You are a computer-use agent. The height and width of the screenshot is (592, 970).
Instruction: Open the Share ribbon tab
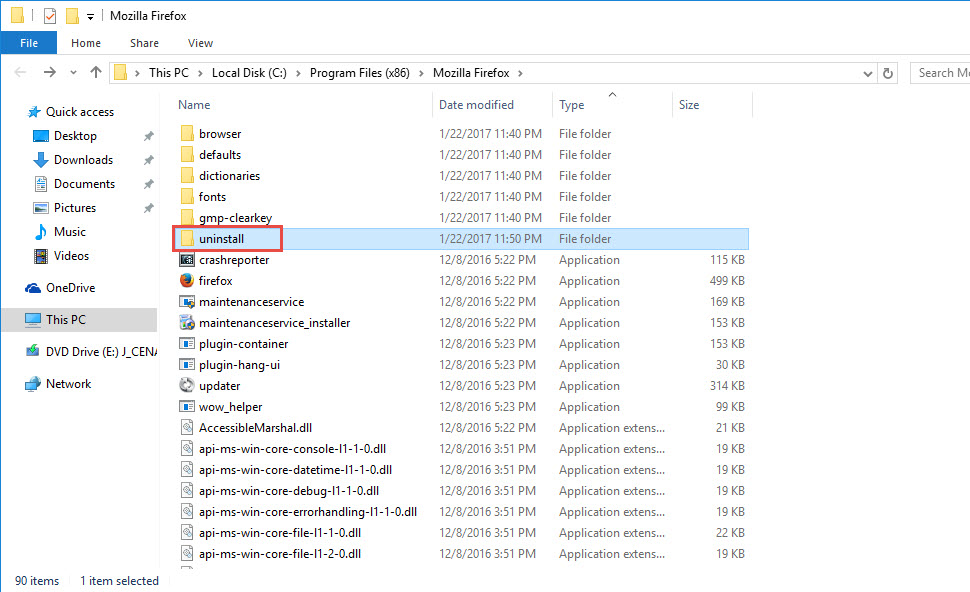click(144, 43)
